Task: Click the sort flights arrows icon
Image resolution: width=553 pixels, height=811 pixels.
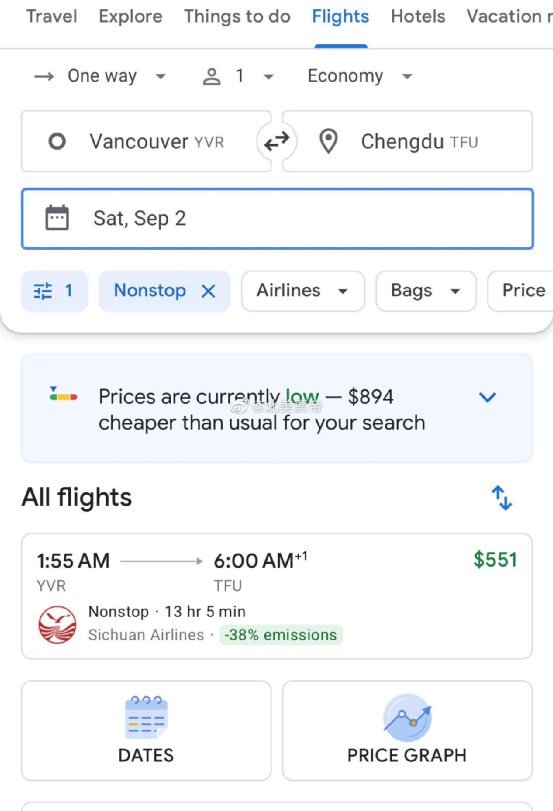Action: pyautogui.click(x=501, y=498)
